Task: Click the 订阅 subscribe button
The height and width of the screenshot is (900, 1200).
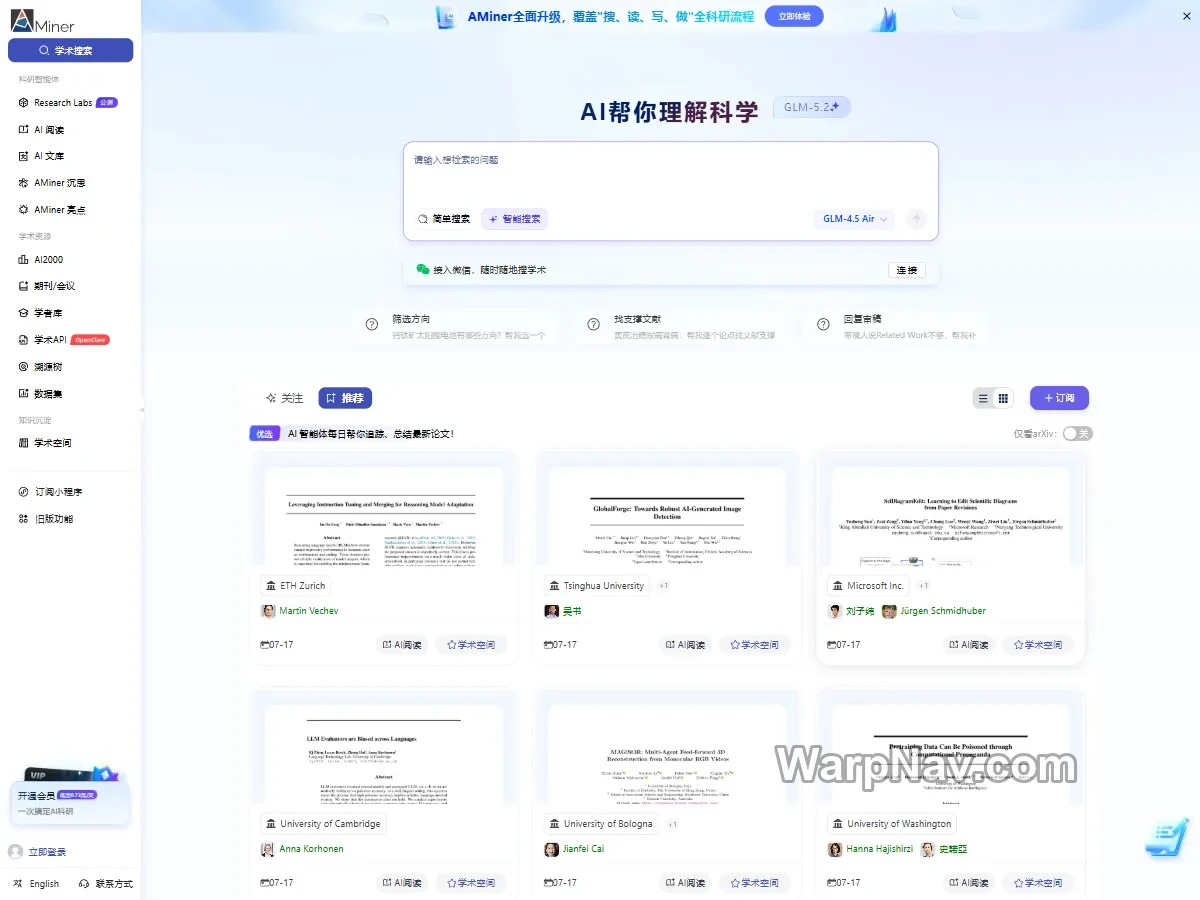Action: (1059, 398)
